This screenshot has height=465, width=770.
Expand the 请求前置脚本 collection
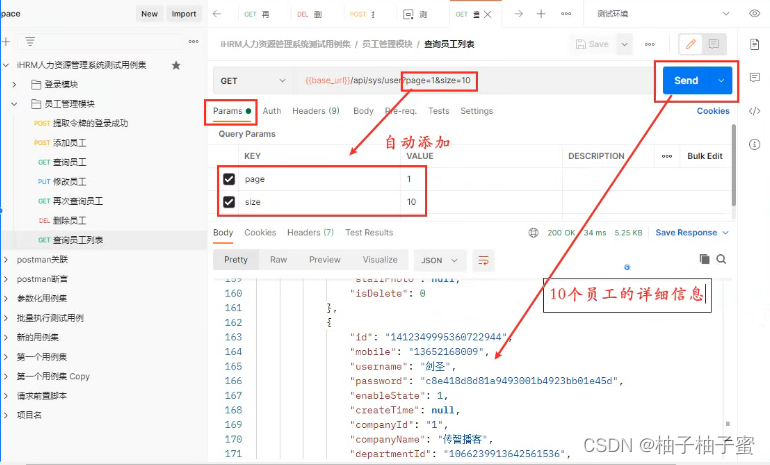point(6,396)
